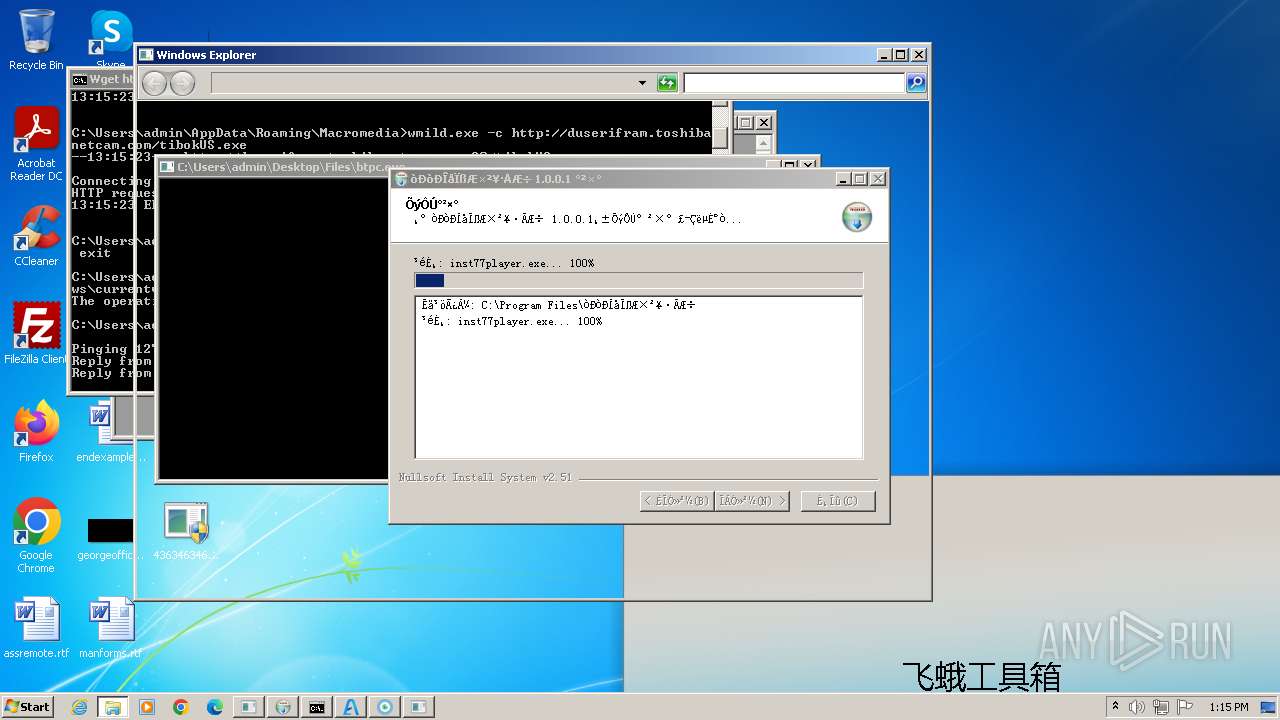Screen dimensions: 1280x720
Task: Open Chrome from the taskbar
Action: (x=180, y=707)
